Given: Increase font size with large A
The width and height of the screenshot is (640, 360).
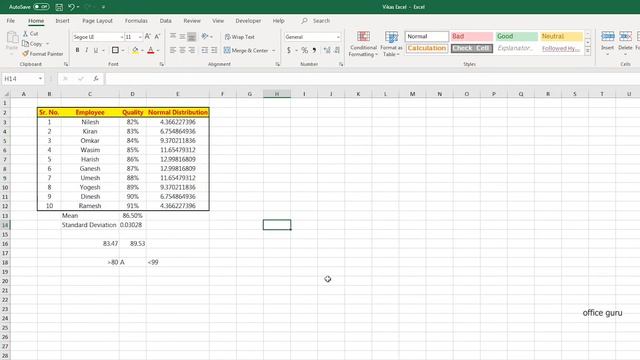Looking at the screenshot, I should coord(148,37).
